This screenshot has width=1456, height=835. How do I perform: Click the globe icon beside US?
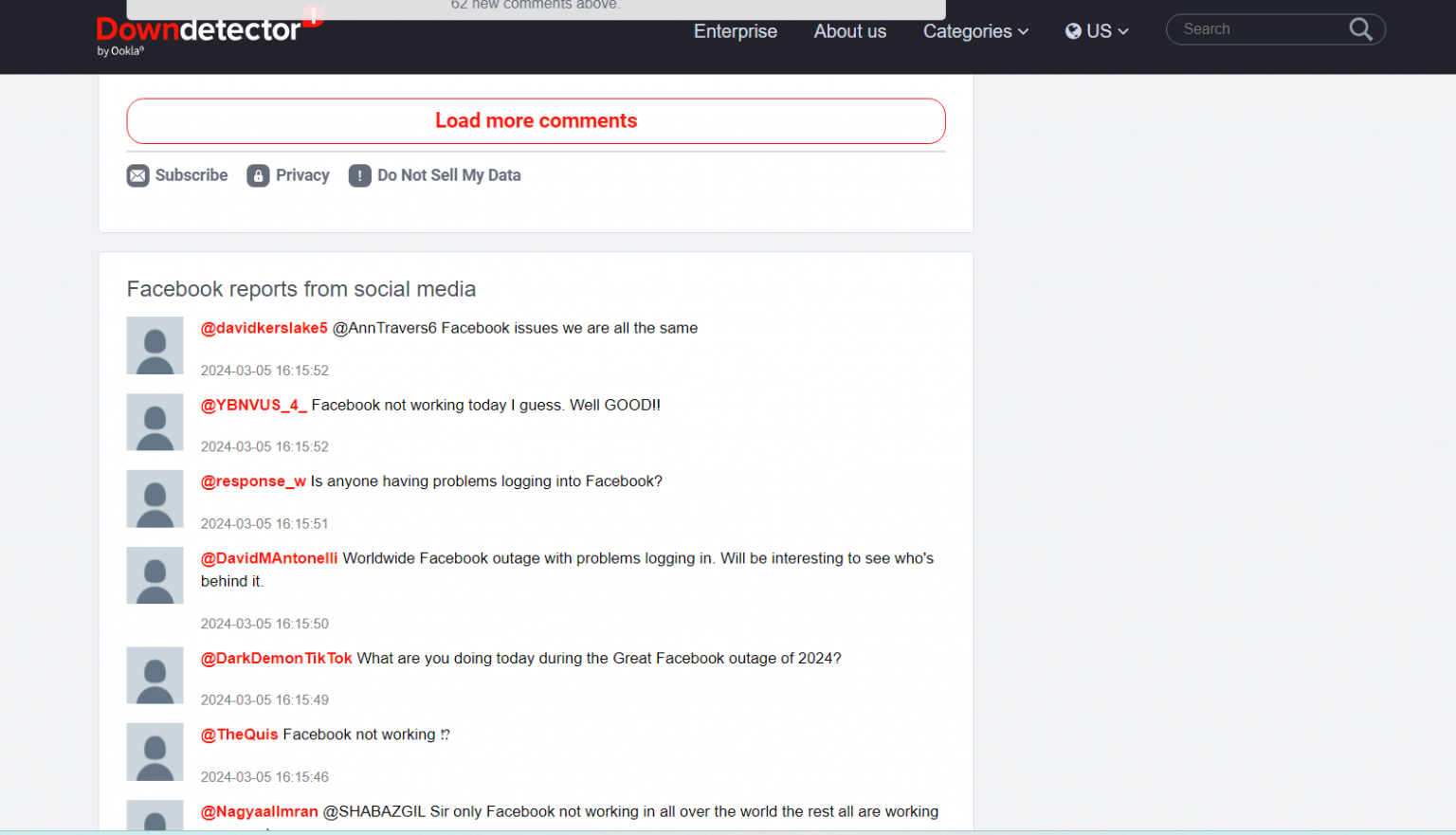1073,31
